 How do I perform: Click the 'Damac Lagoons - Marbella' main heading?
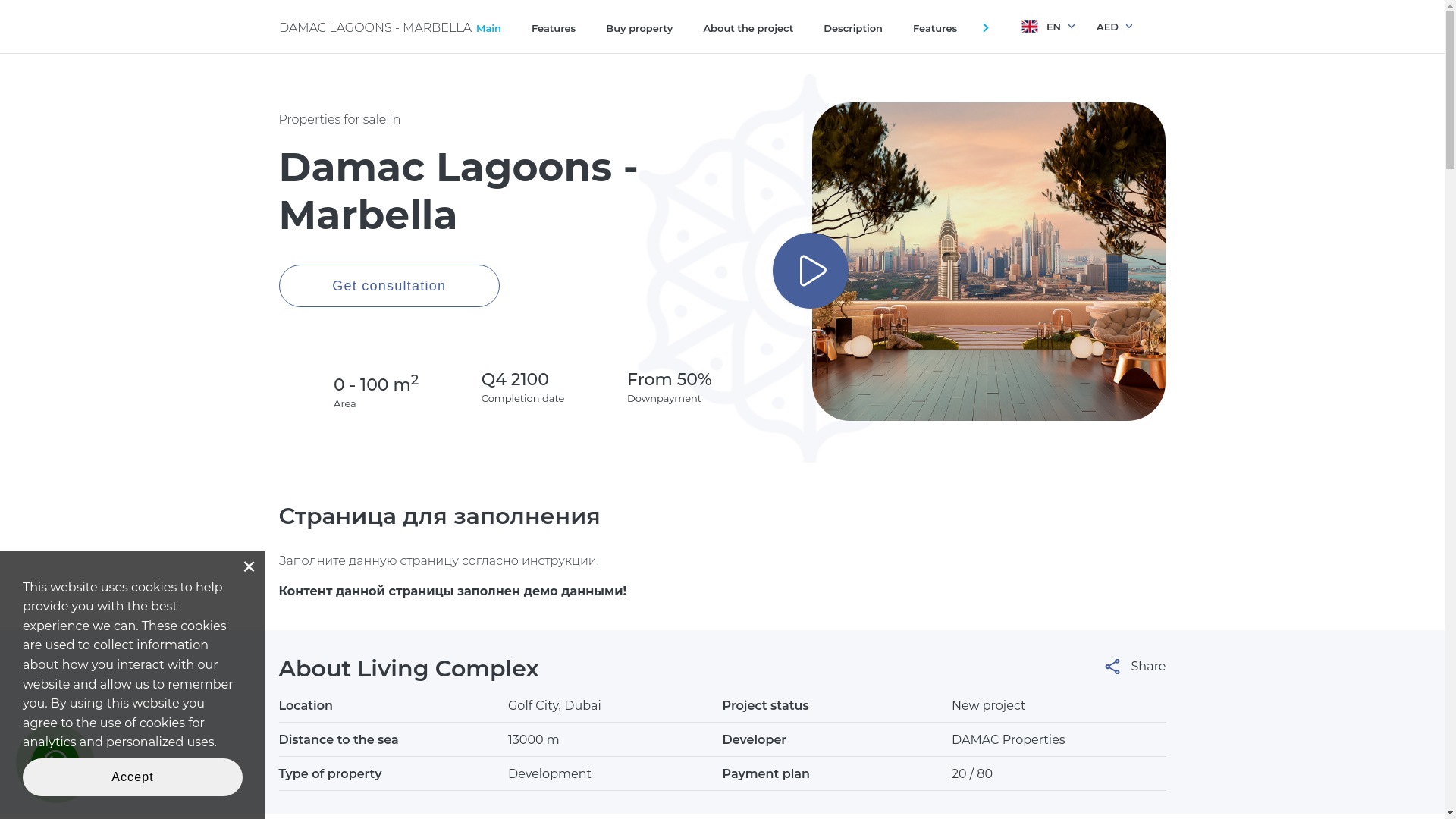point(458,191)
